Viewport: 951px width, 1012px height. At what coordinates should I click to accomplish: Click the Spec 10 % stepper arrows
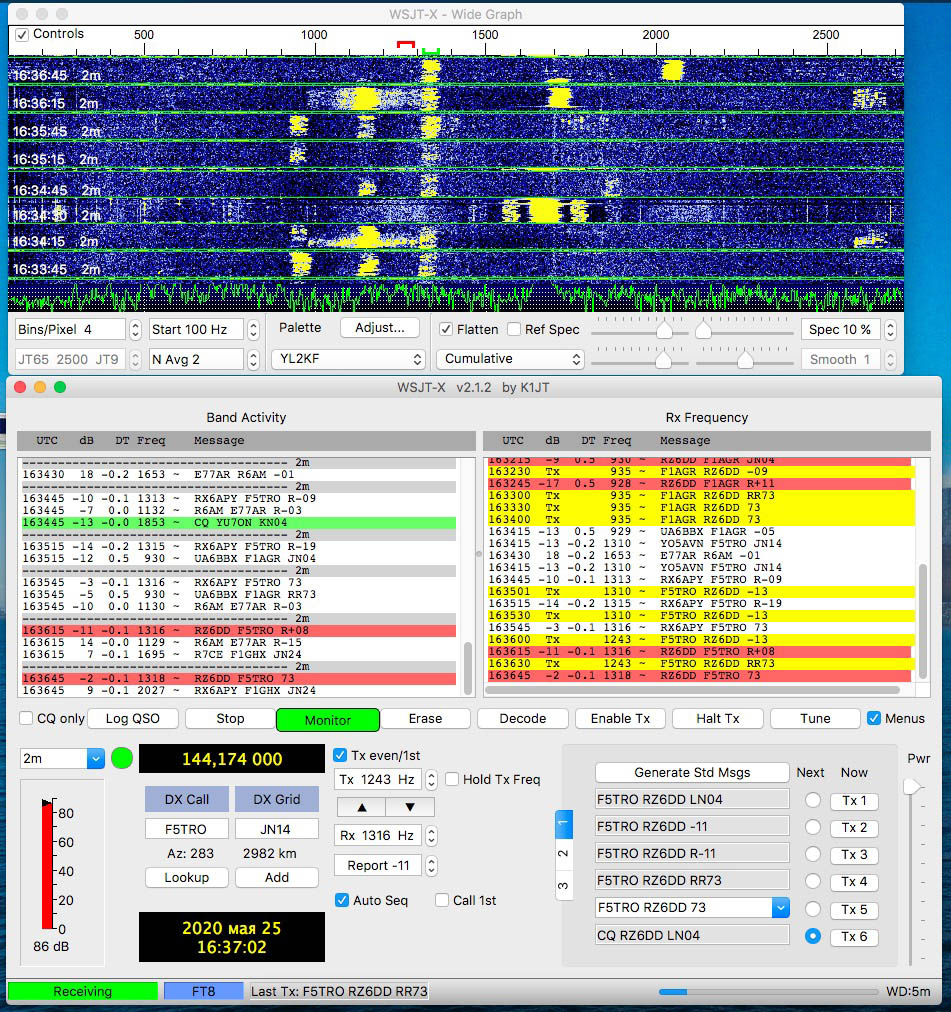point(890,330)
